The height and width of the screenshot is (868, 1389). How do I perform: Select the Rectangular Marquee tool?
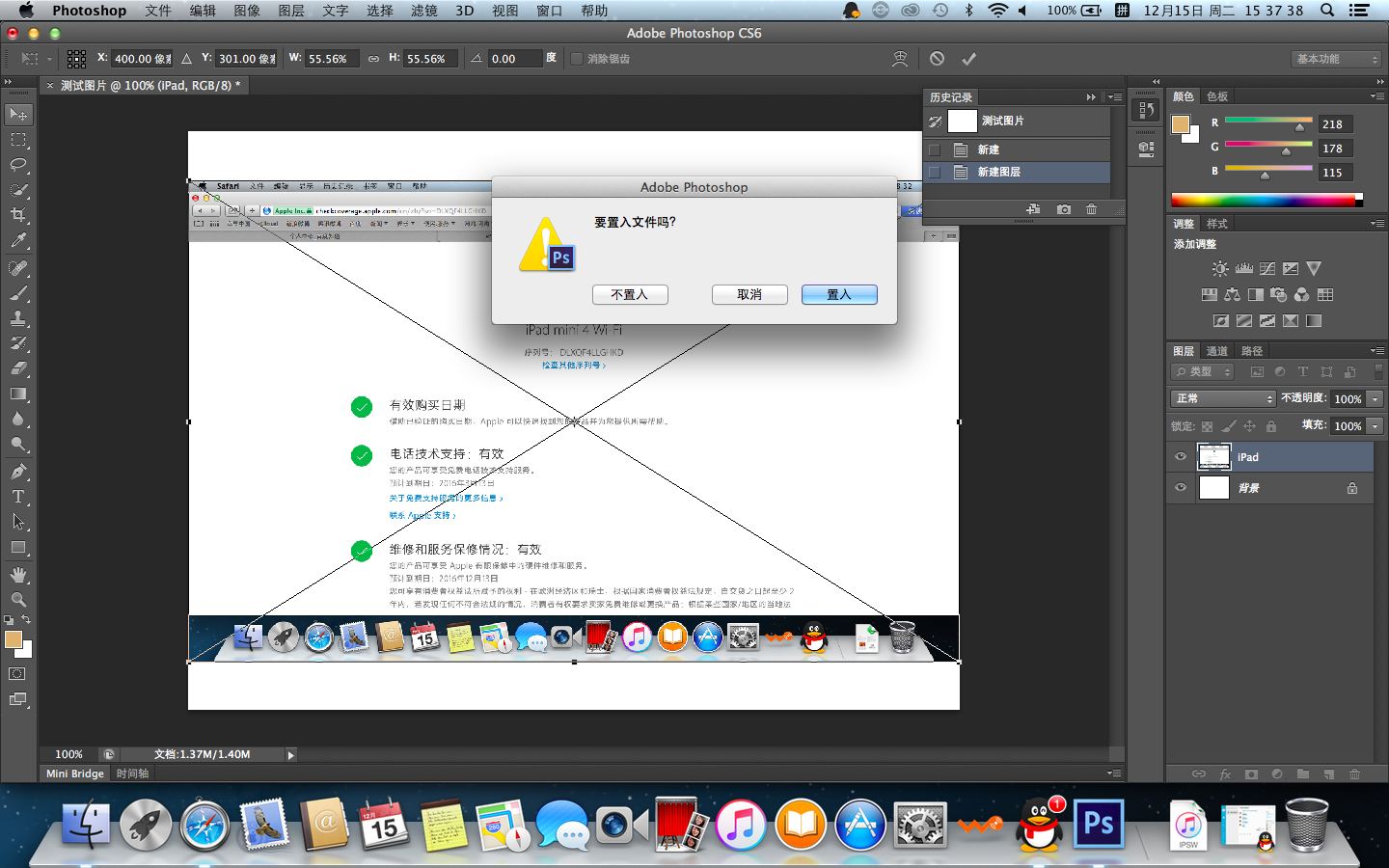(x=18, y=140)
